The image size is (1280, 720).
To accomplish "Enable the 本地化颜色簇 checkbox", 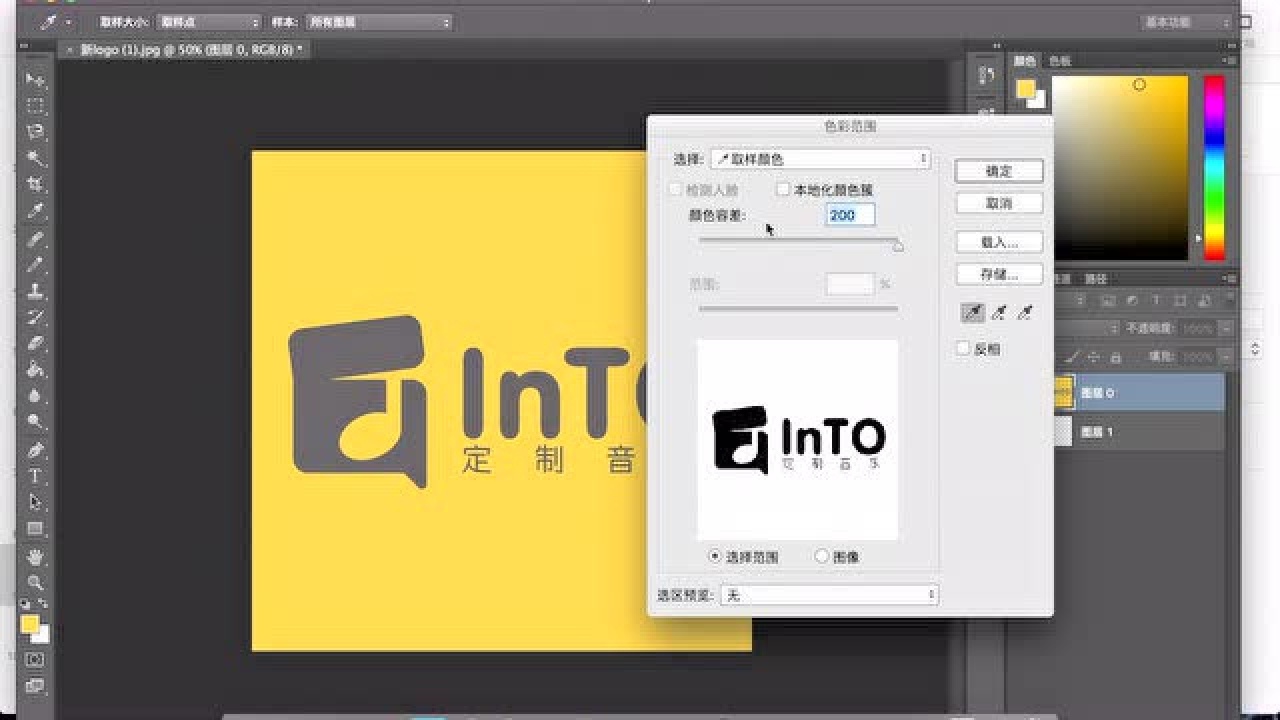I will pyautogui.click(x=784, y=188).
